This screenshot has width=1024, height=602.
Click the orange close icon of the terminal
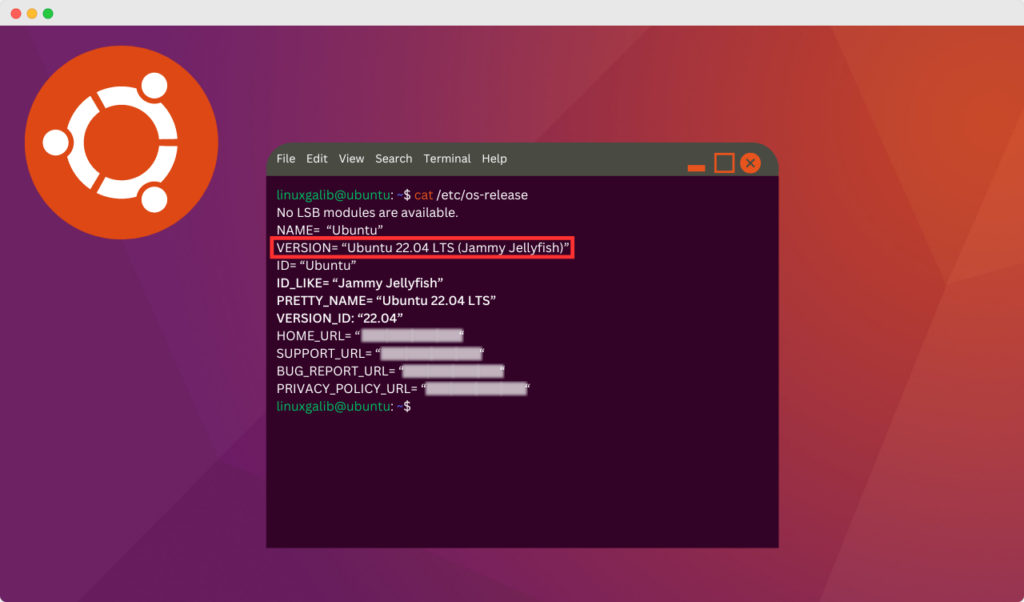[x=750, y=162]
